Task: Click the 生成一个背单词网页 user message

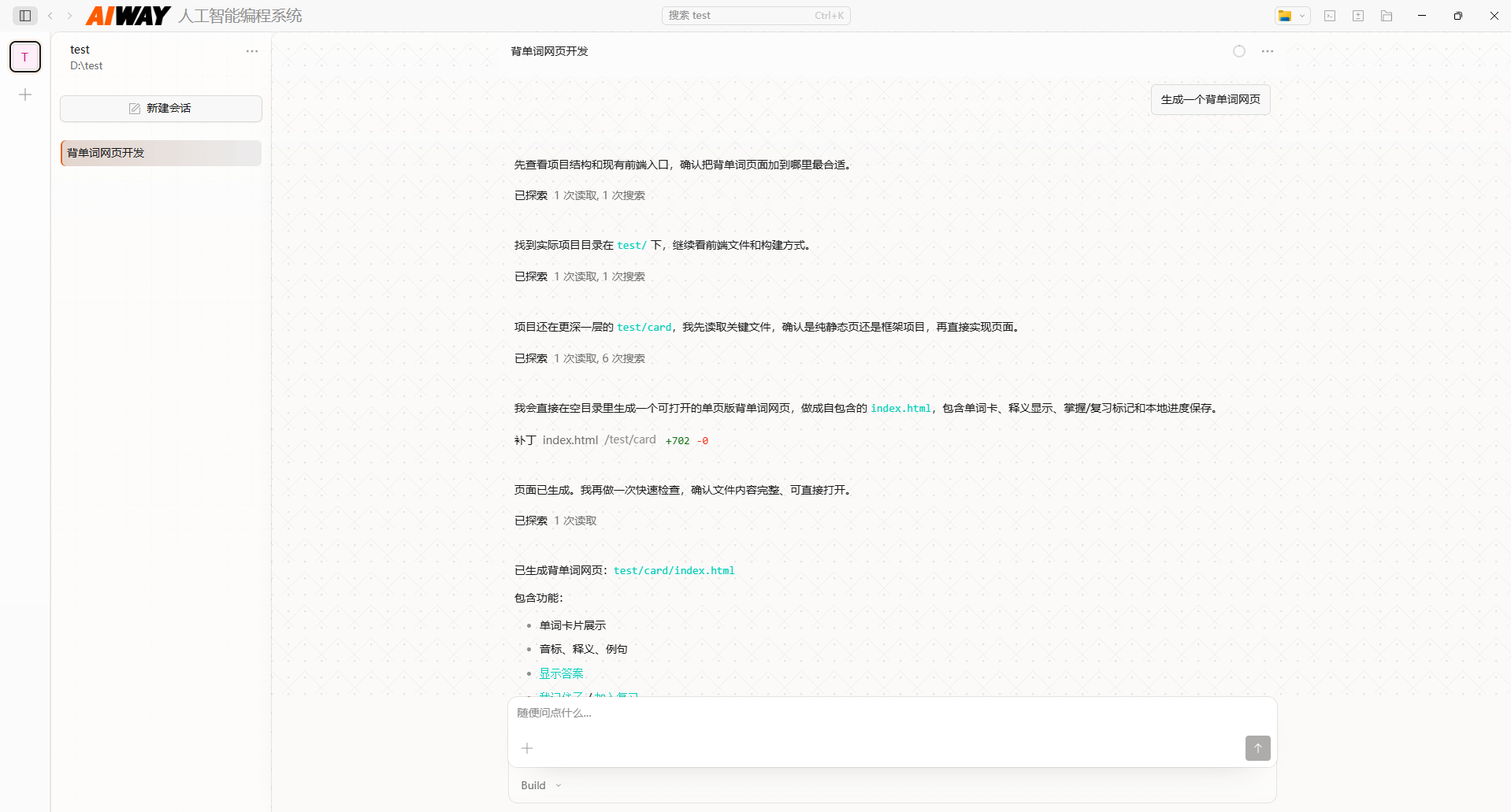Action: click(x=1211, y=99)
